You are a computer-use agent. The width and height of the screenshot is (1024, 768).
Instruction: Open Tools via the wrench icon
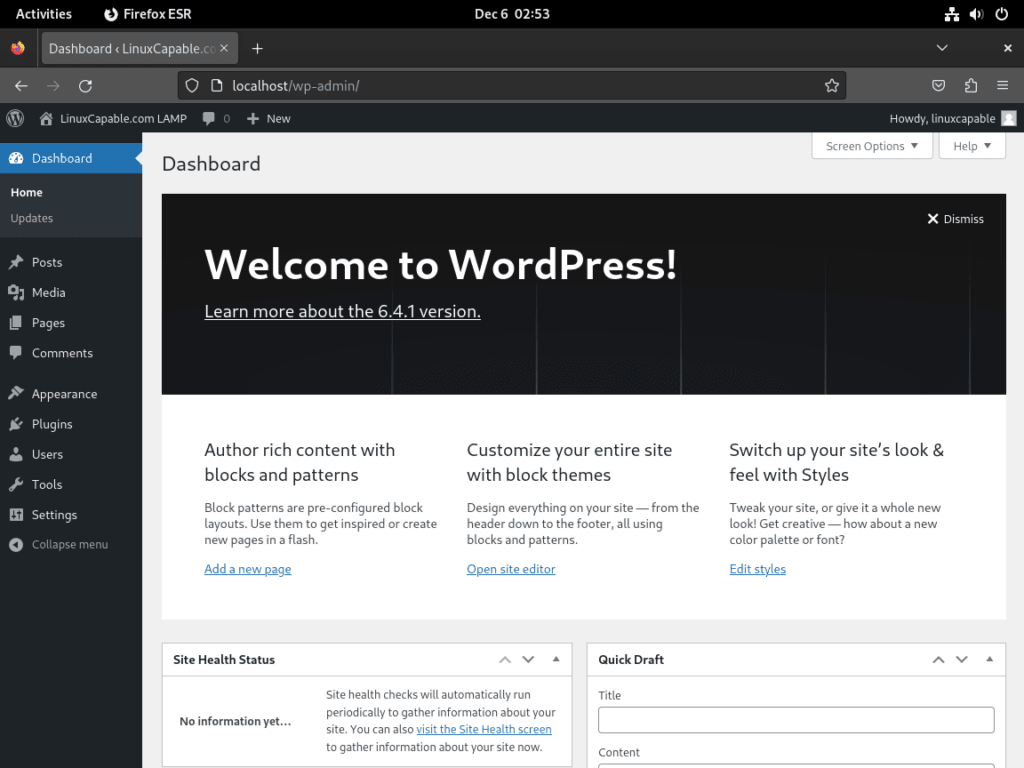click(x=18, y=484)
